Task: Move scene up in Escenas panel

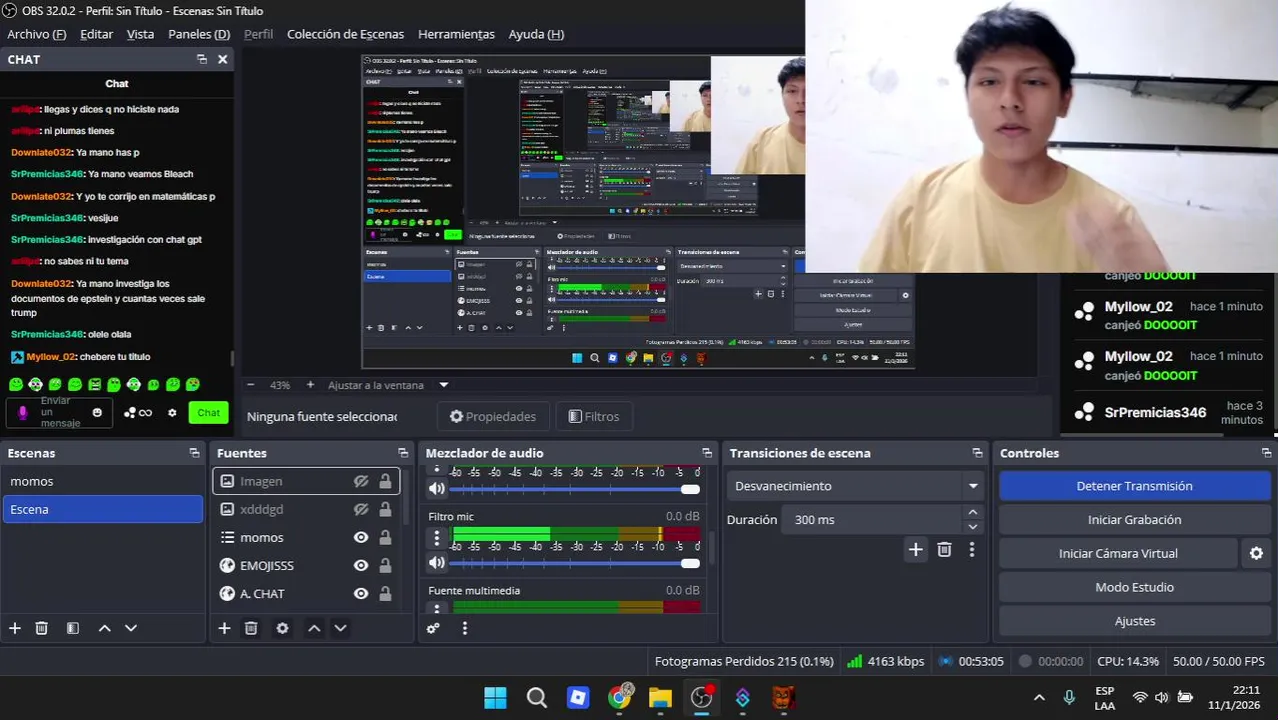Action: (x=104, y=628)
